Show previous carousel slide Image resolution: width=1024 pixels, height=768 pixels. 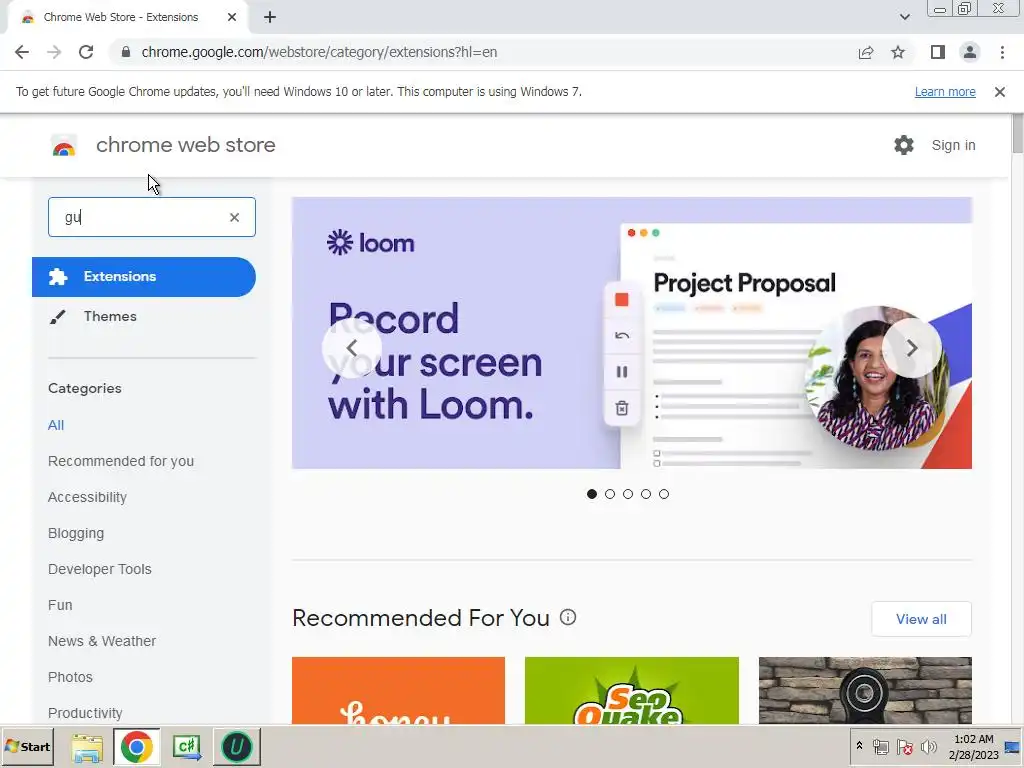[x=352, y=349]
